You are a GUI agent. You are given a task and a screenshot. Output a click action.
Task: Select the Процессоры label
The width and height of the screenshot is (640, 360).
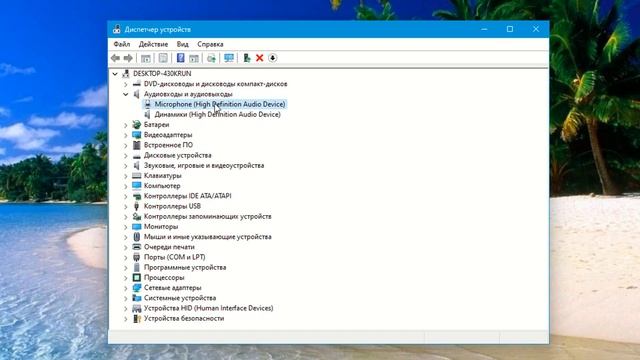tap(164, 278)
